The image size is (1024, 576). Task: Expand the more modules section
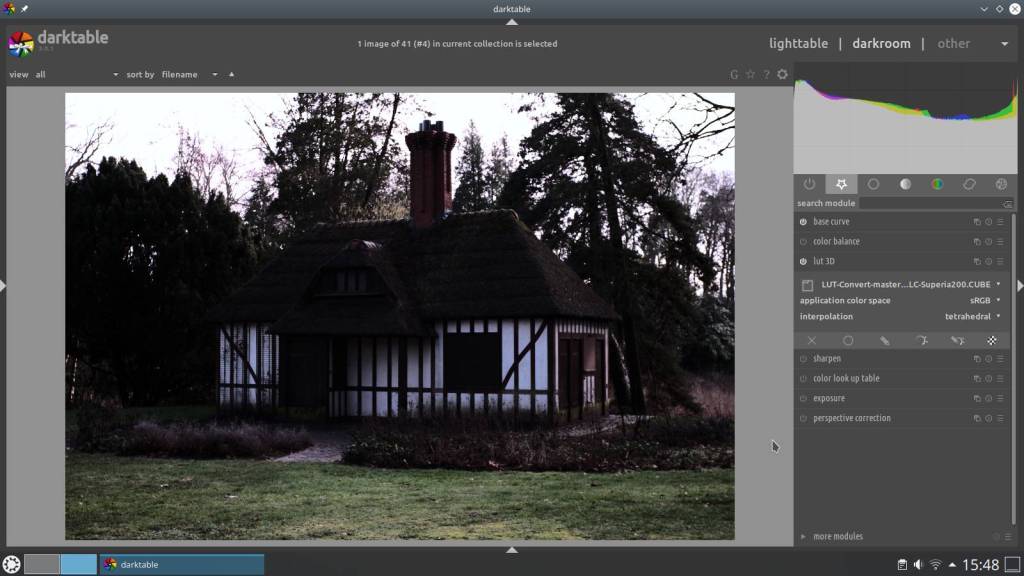click(x=838, y=537)
